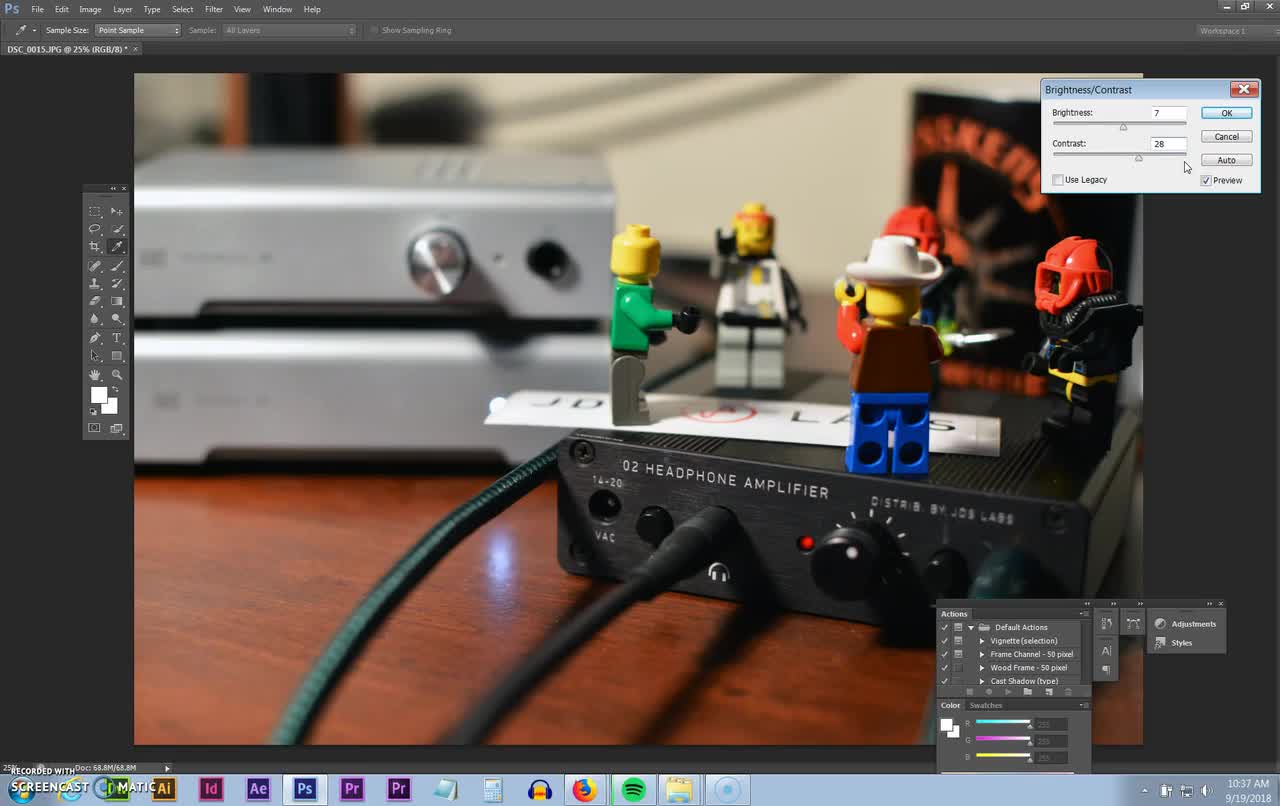The image size is (1280, 806).
Task: Reset default foreground and background colors
Action: (94, 411)
